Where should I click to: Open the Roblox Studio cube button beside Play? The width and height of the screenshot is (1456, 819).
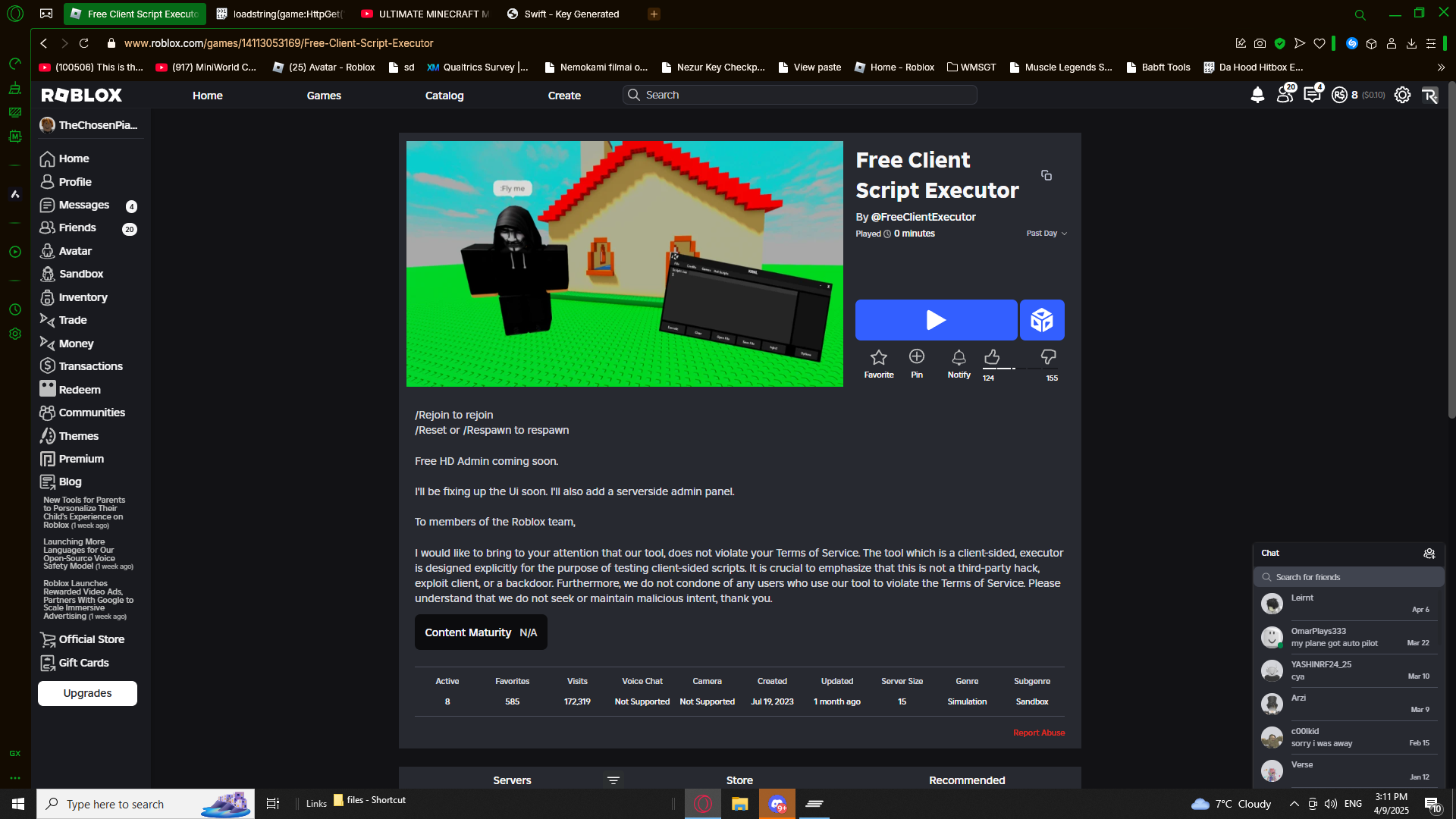(x=1042, y=320)
